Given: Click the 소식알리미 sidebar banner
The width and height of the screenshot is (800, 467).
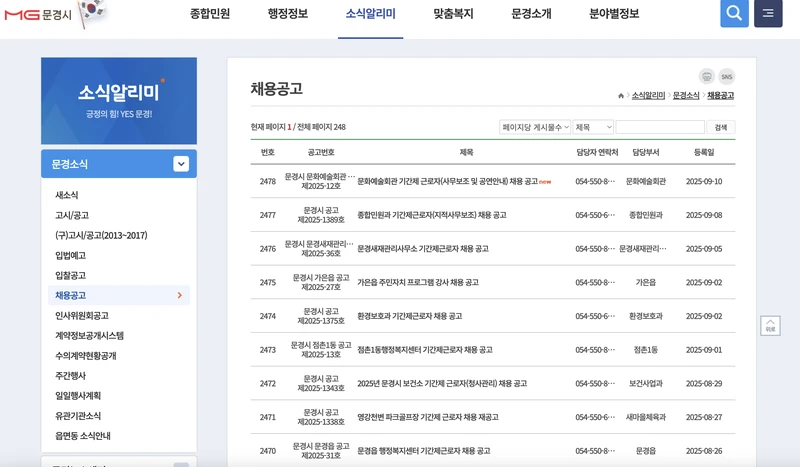Looking at the screenshot, I should pyautogui.click(x=119, y=101).
